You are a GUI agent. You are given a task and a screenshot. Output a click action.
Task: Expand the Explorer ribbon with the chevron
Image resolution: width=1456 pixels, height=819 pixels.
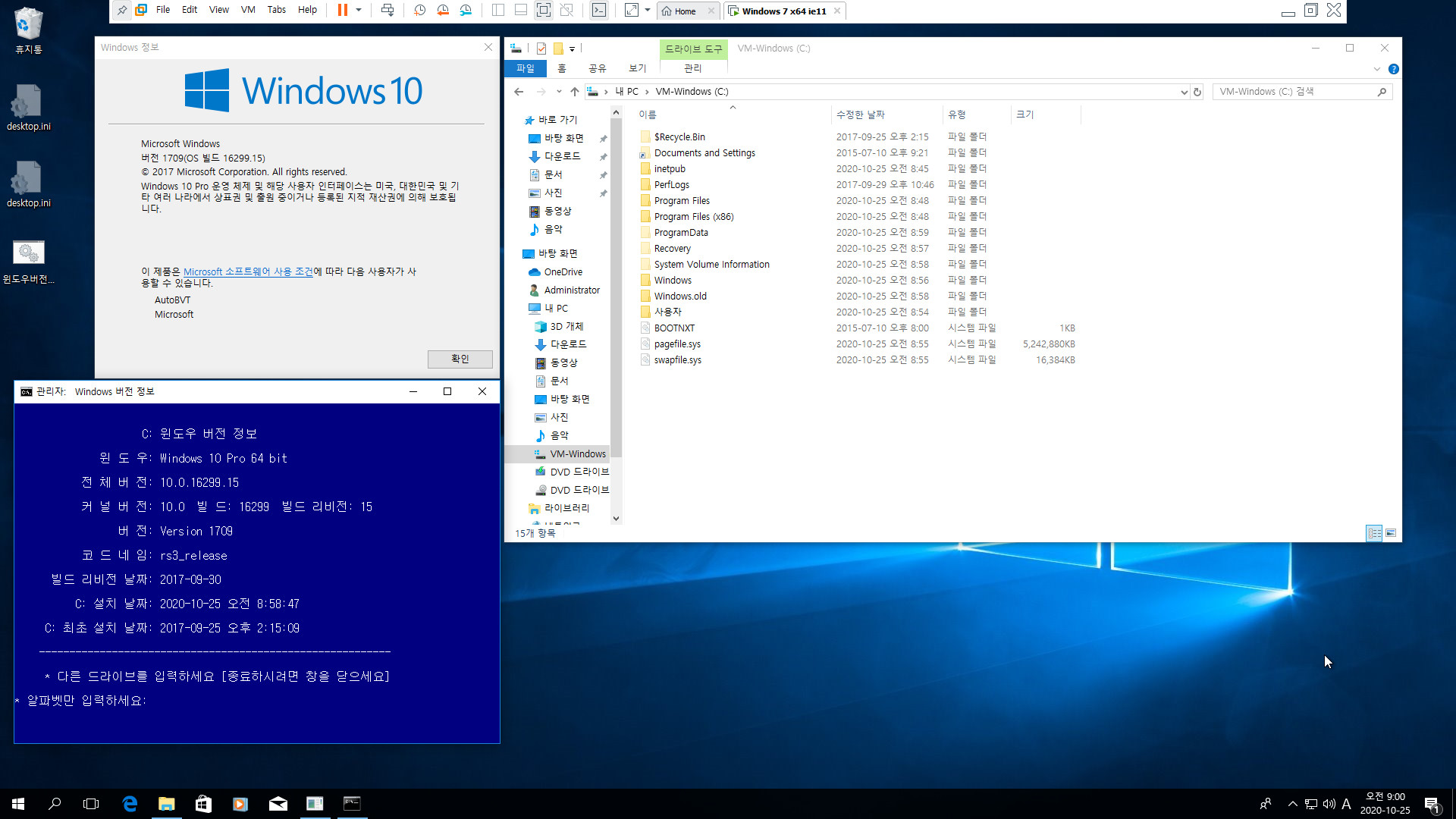tap(1377, 69)
